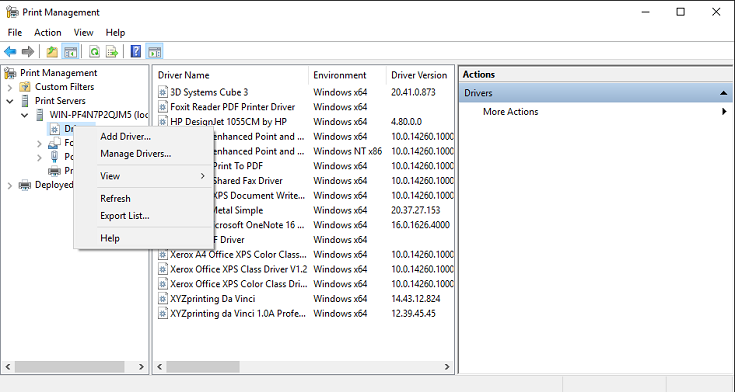Image resolution: width=735 pixels, height=392 pixels.
Task: Click driver version 16.0.1626.4000
Action: 420,225
